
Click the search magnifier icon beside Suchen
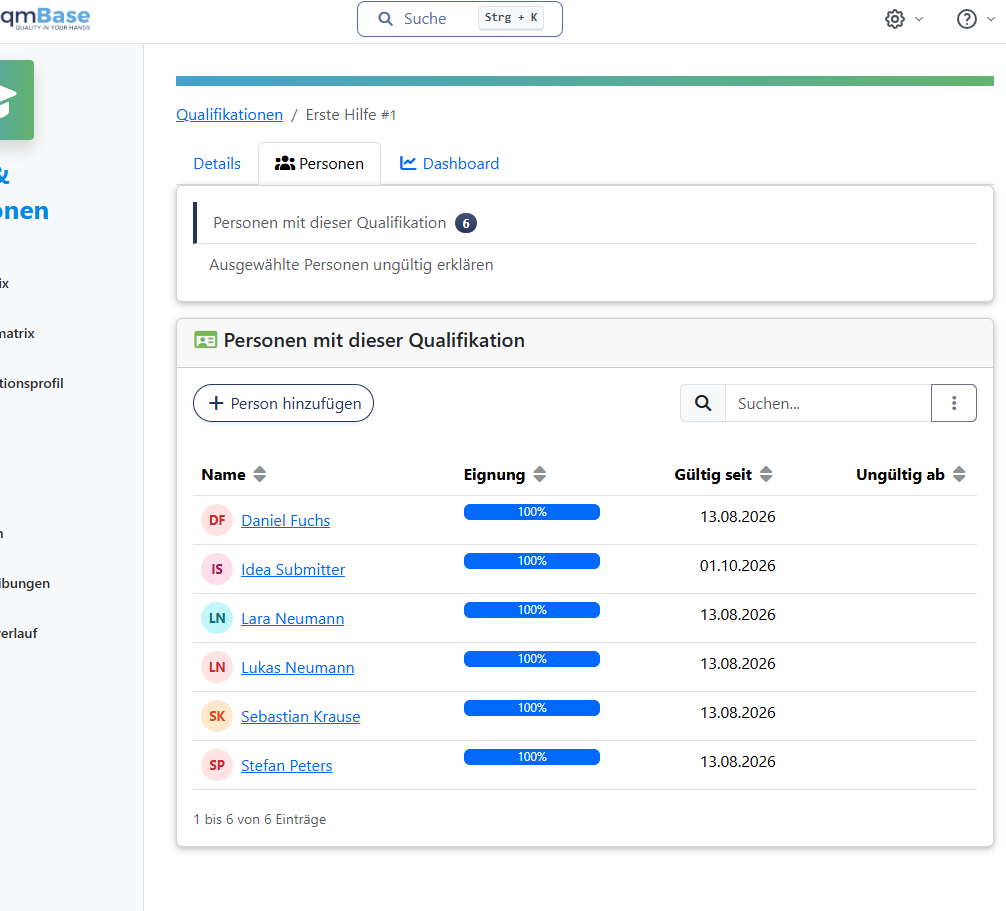click(x=703, y=403)
